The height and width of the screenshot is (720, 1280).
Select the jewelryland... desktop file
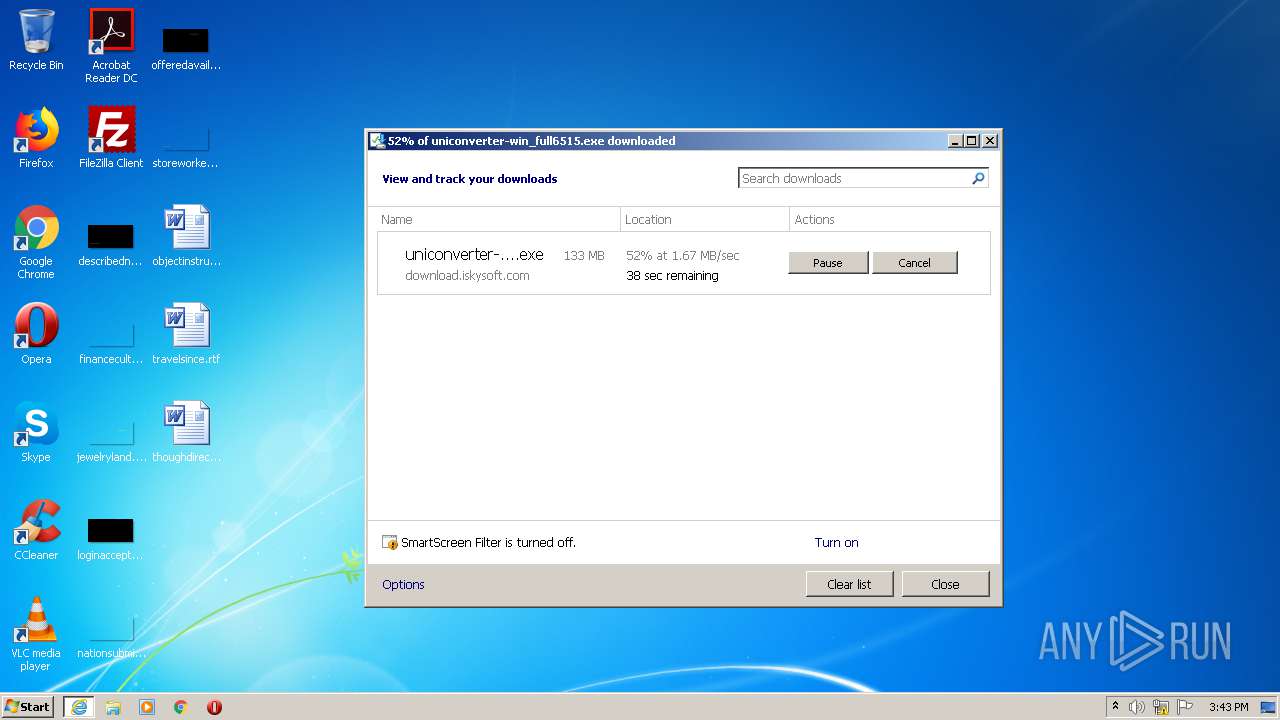[111, 440]
